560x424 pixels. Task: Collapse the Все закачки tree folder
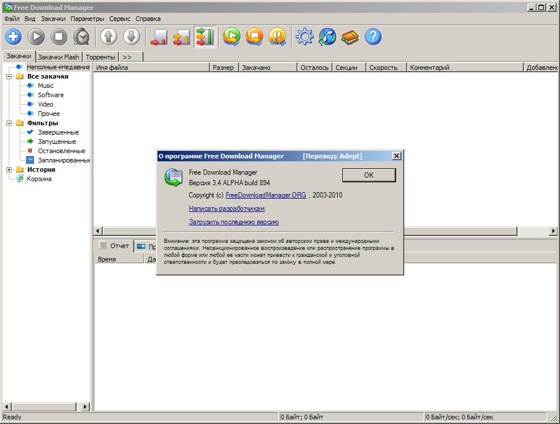(x=9, y=76)
